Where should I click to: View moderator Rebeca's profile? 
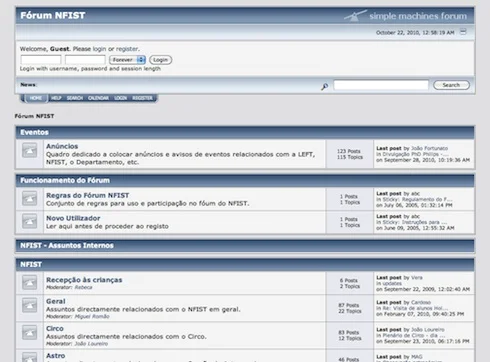(x=83, y=287)
